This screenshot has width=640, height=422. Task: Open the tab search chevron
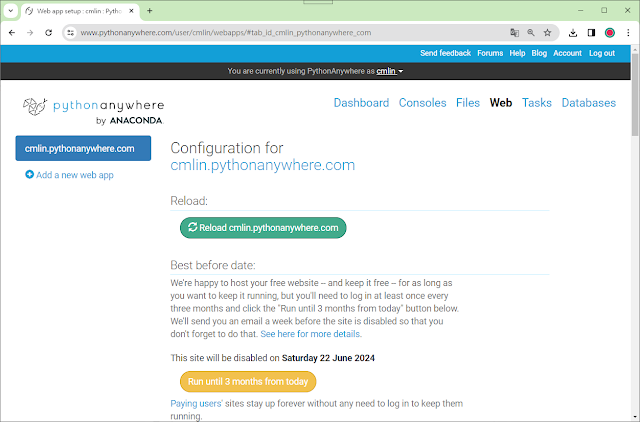click(x=11, y=11)
